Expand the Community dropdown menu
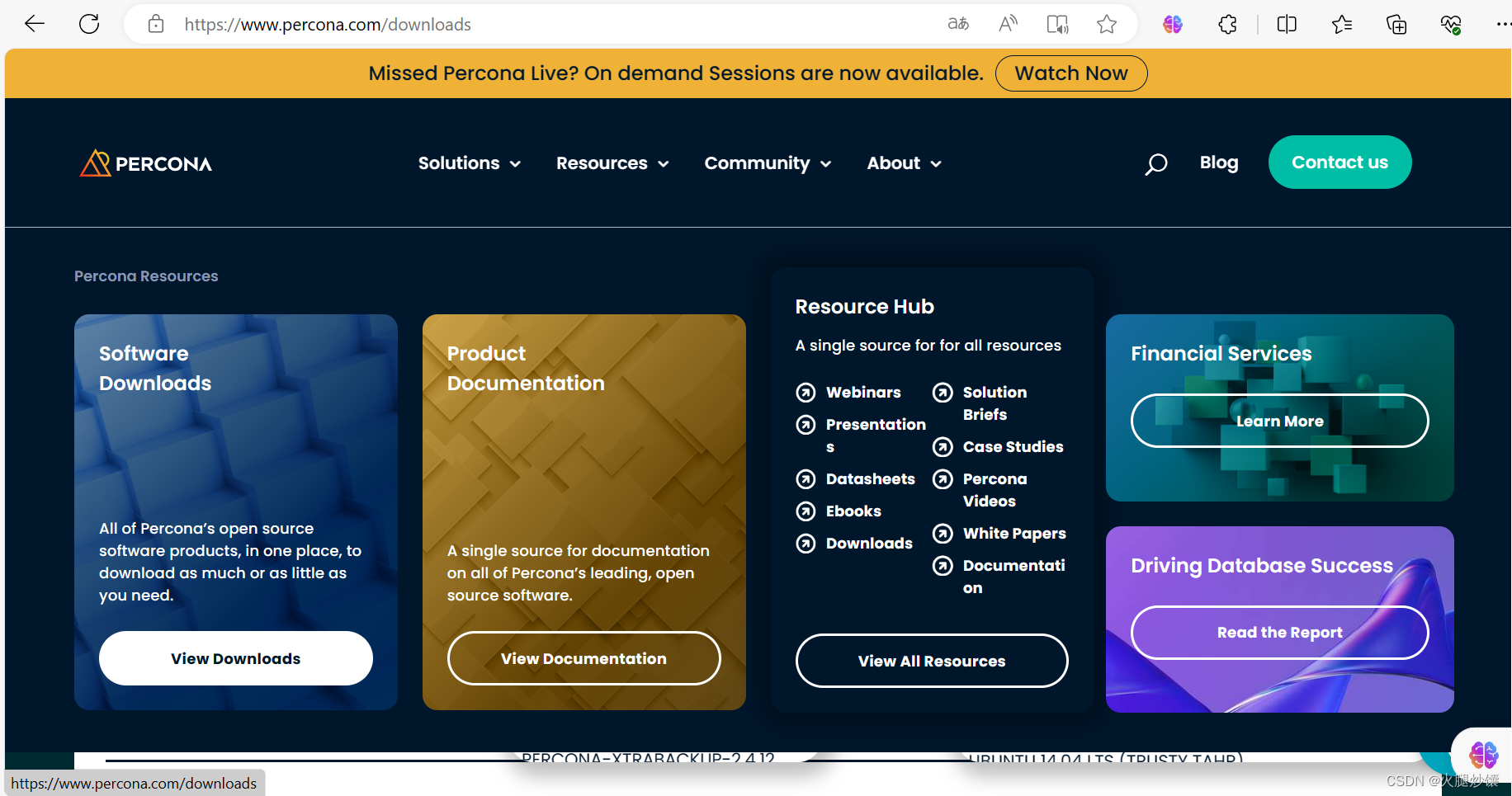 tap(768, 163)
